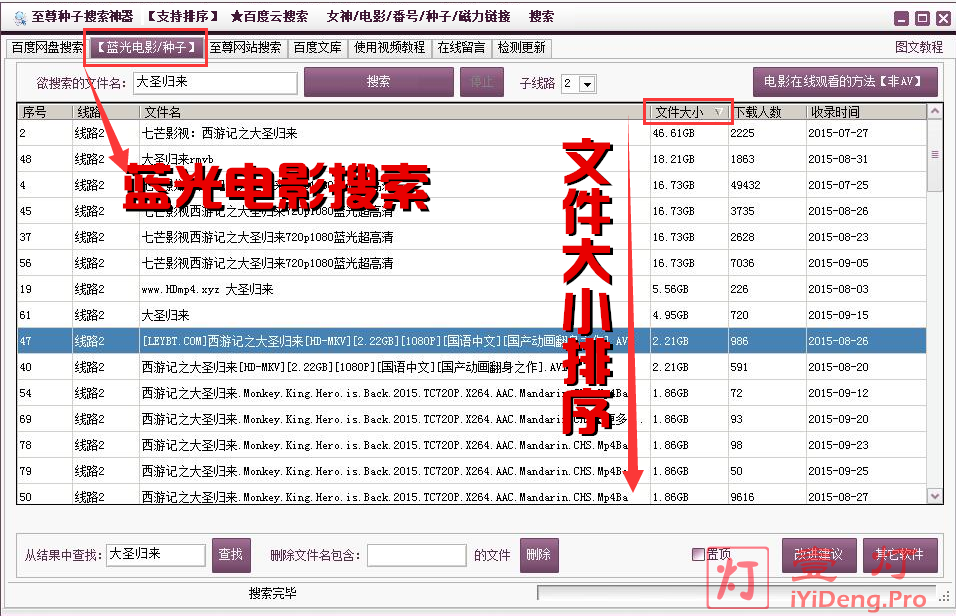Viewport: 956px width, 616px height.
Task: Select row 大圣归来rmvb
Action: pos(472,159)
